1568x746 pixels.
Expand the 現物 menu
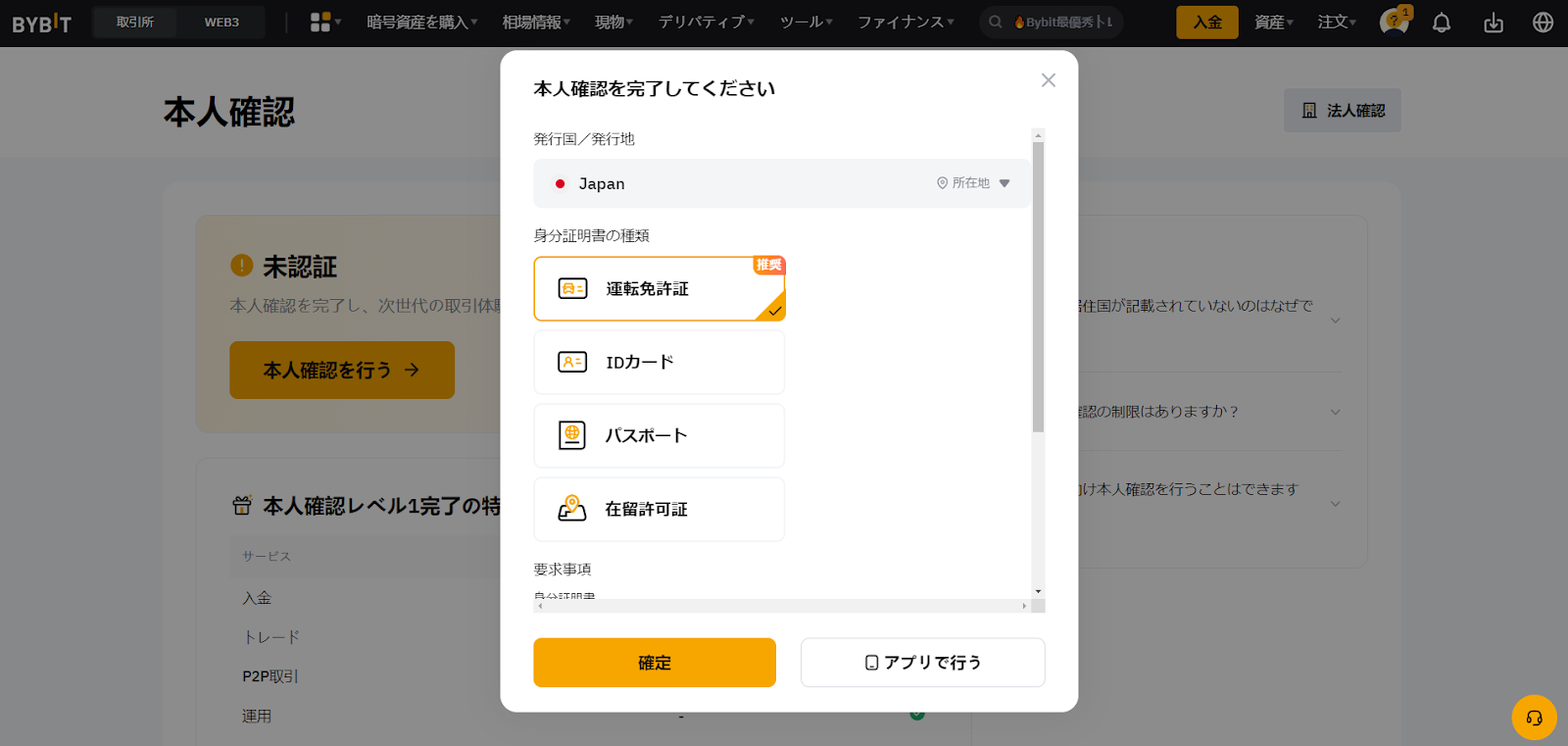614,22
